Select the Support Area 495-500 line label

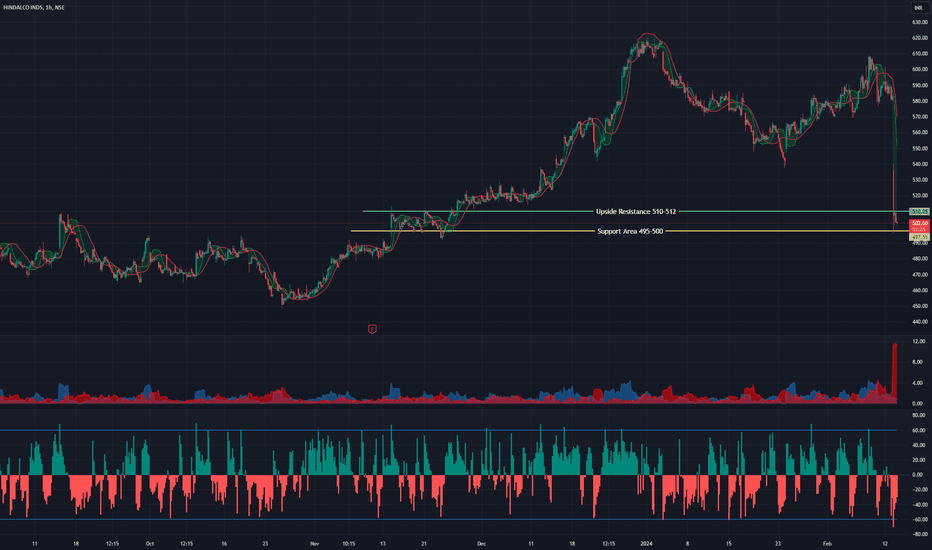pos(630,231)
